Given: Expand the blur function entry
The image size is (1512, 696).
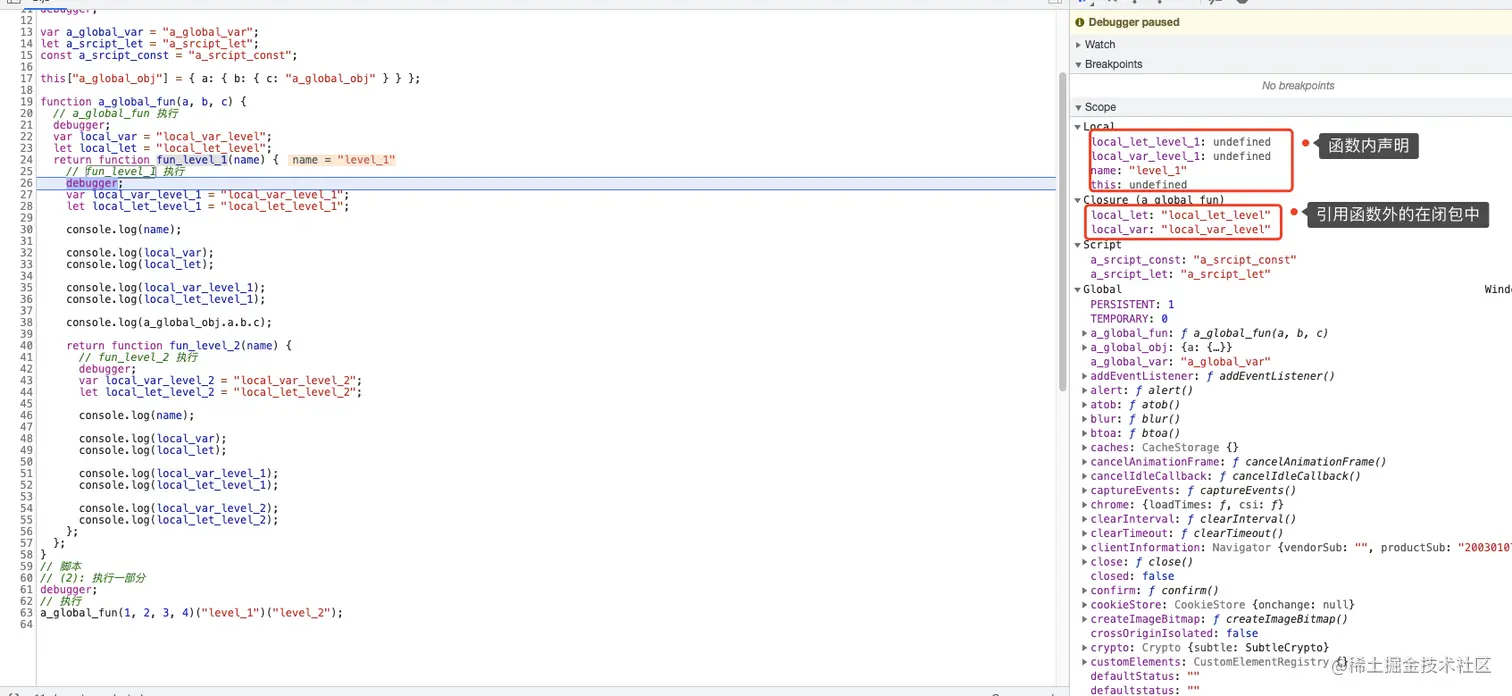Looking at the screenshot, I should pos(1086,419).
